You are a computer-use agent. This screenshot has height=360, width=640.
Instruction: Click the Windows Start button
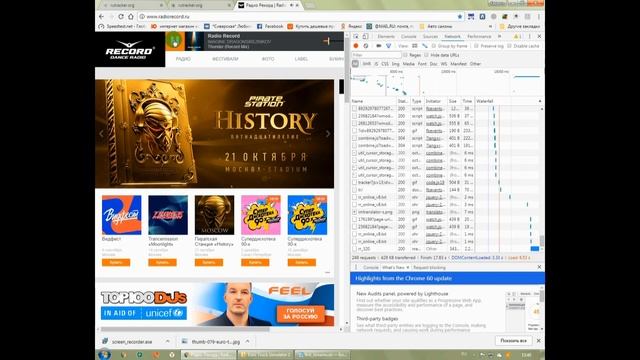coord(104,354)
